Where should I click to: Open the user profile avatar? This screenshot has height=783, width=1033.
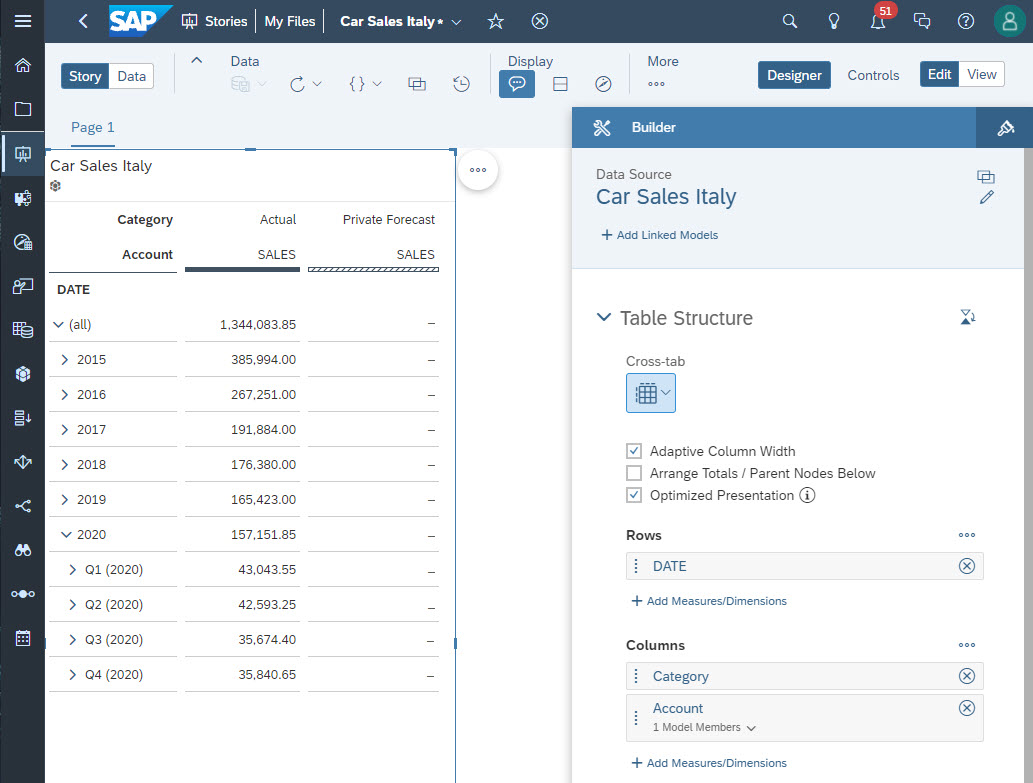click(1009, 22)
